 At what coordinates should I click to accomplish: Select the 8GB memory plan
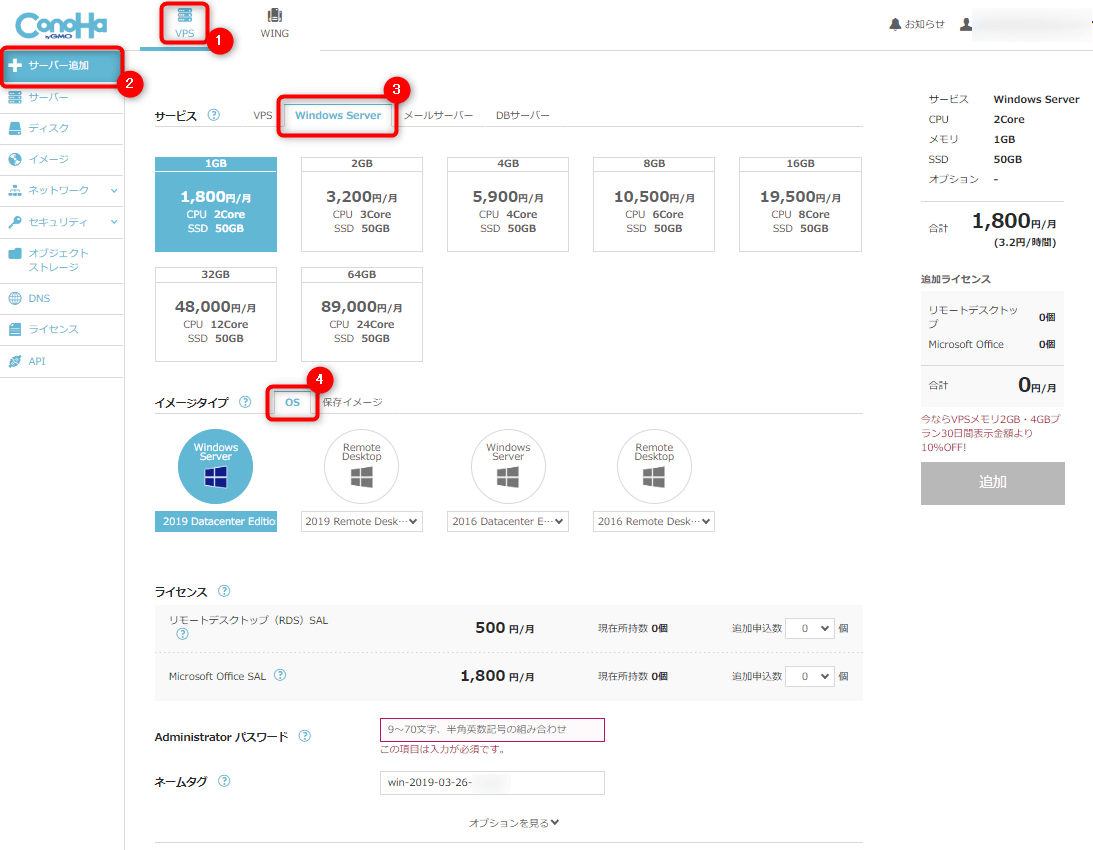654,204
